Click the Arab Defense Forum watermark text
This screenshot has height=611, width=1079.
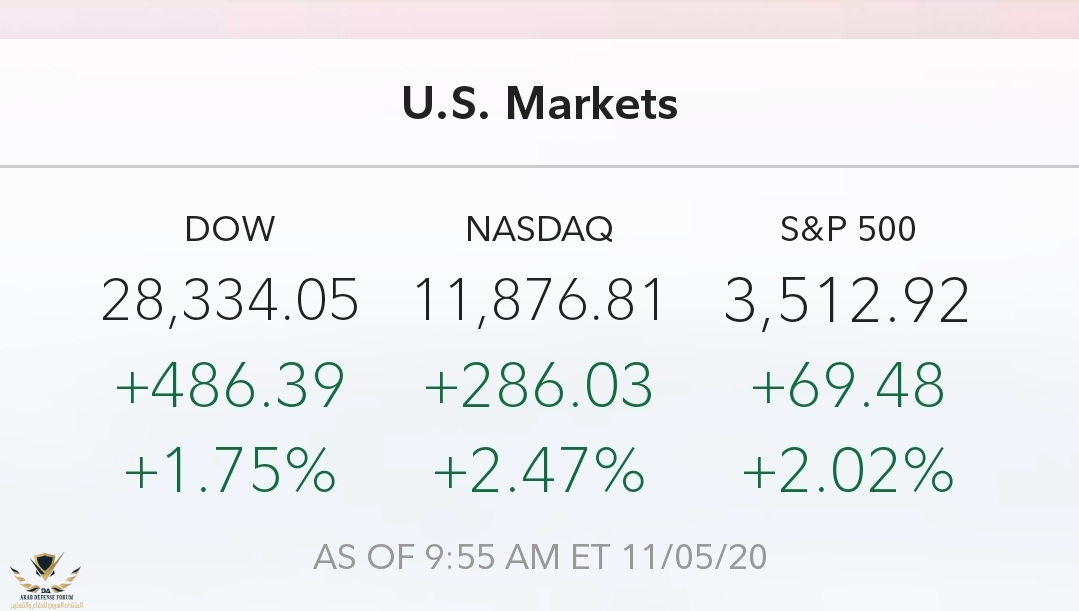coord(46,600)
